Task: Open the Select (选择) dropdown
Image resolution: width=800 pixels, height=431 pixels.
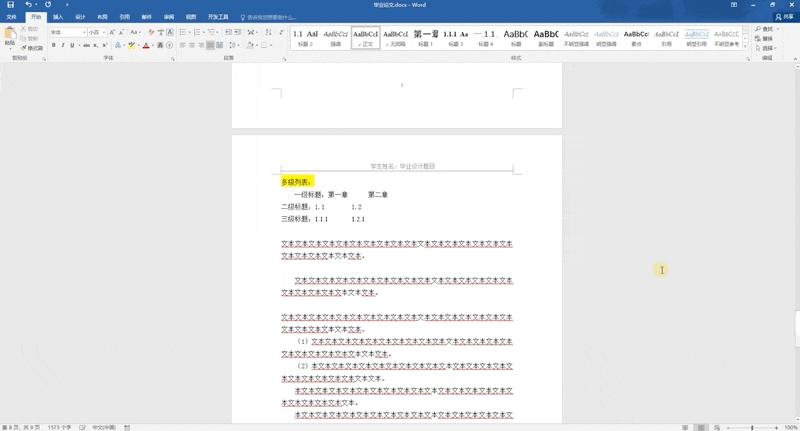Action: pos(768,48)
